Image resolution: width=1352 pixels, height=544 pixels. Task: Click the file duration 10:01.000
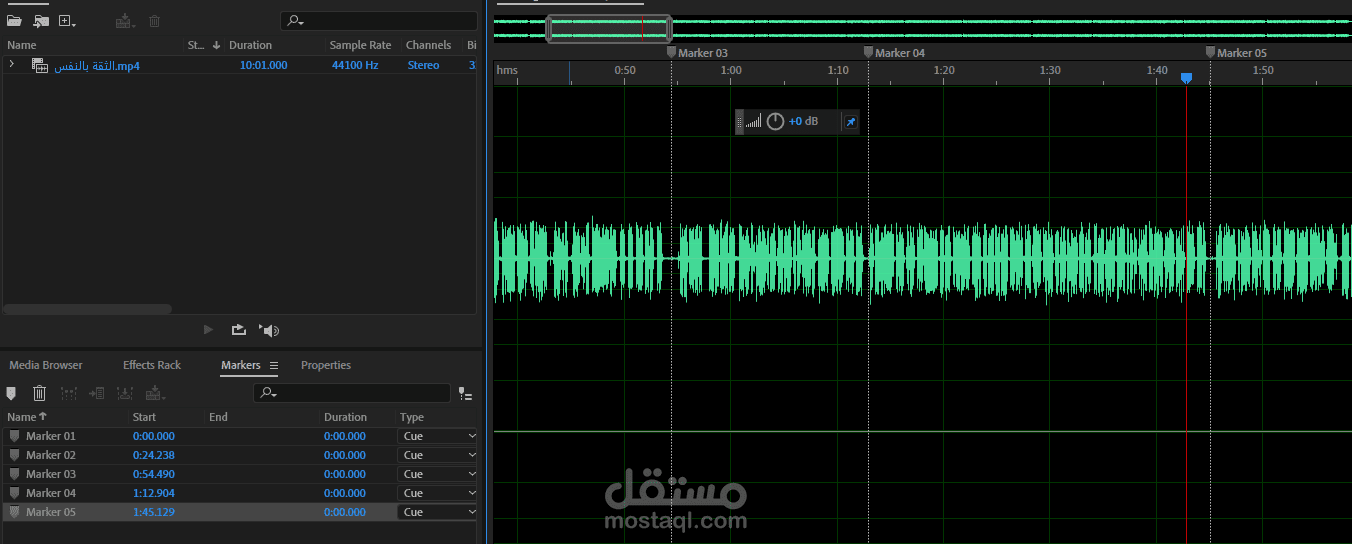[x=263, y=65]
